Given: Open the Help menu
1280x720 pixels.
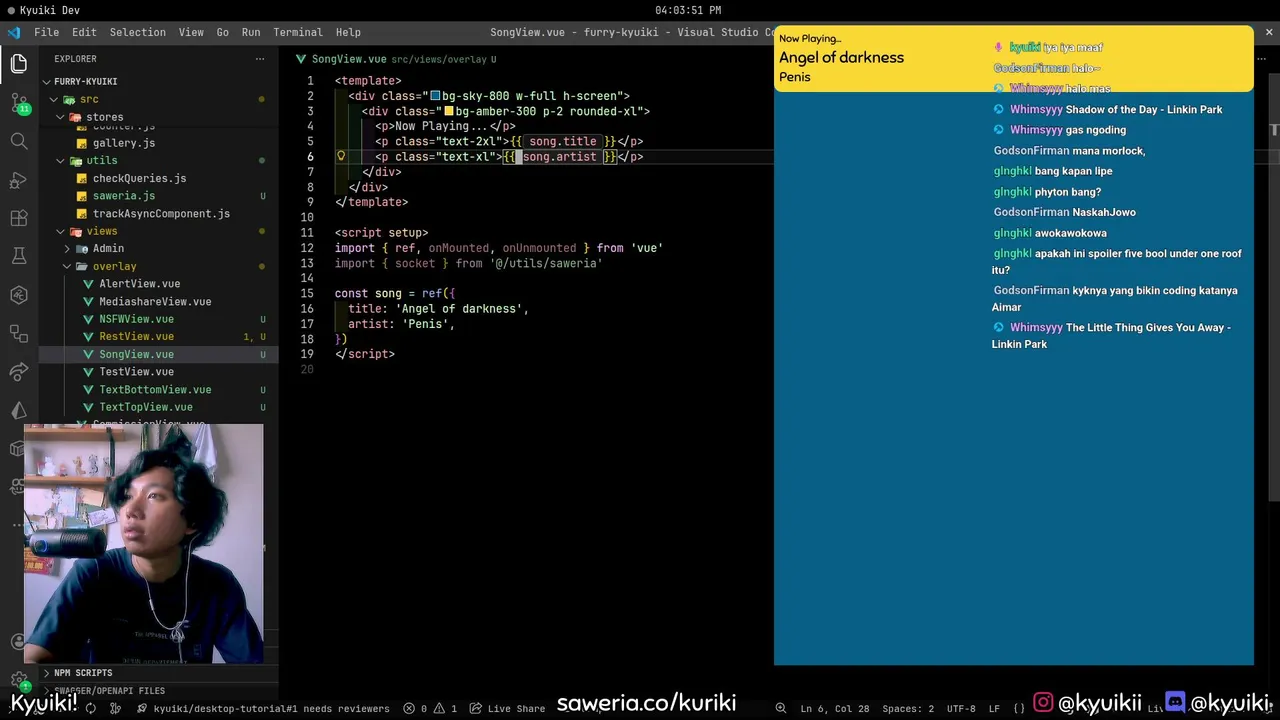Looking at the screenshot, I should (x=348, y=32).
